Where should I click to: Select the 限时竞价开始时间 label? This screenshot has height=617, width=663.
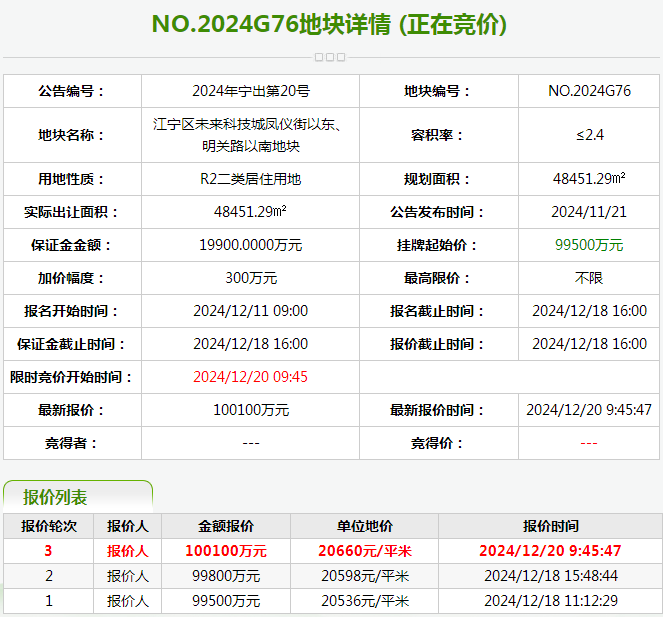(x=71, y=377)
